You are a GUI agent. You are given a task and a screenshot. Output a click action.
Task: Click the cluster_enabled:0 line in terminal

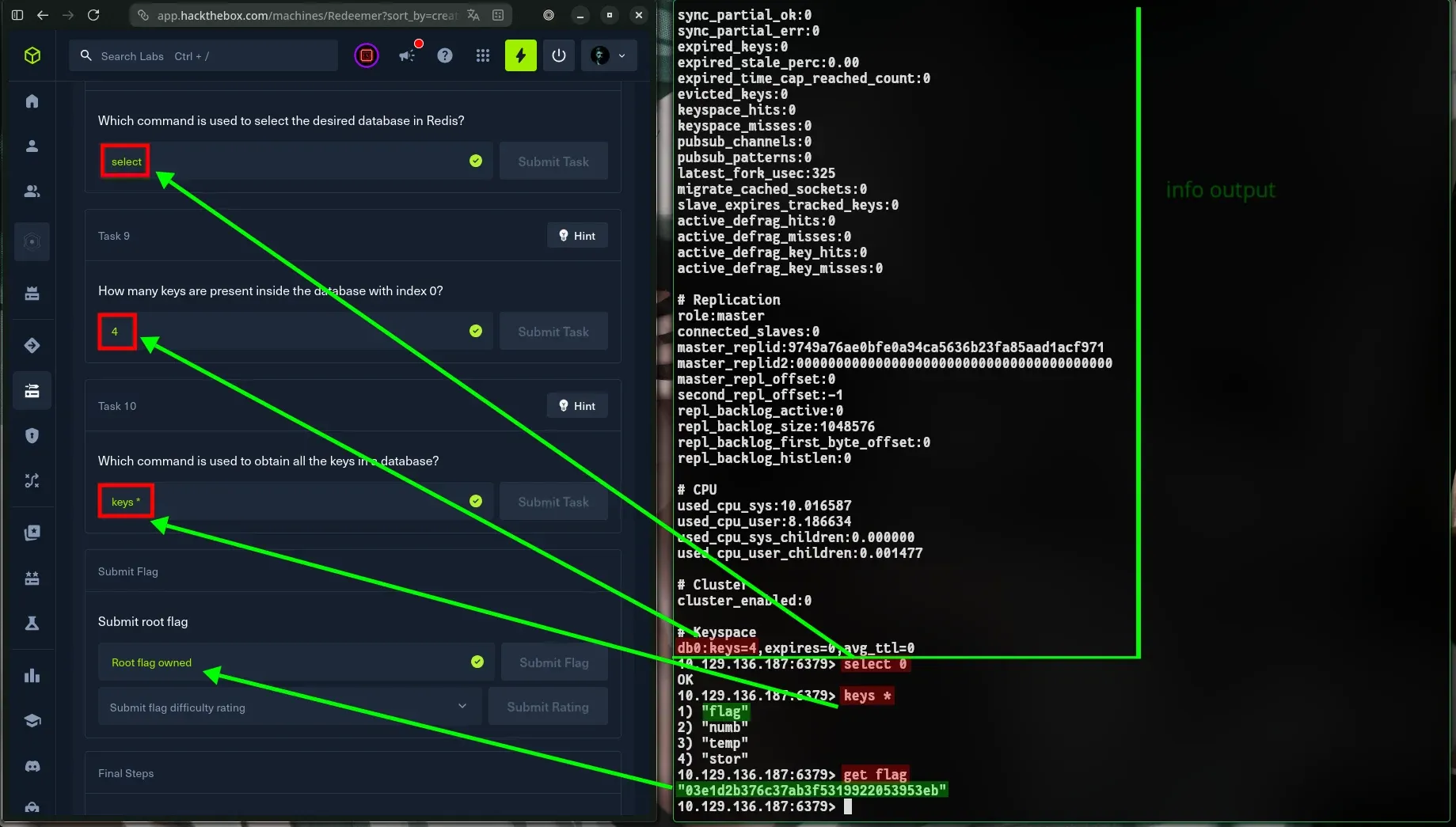pyautogui.click(x=744, y=601)
